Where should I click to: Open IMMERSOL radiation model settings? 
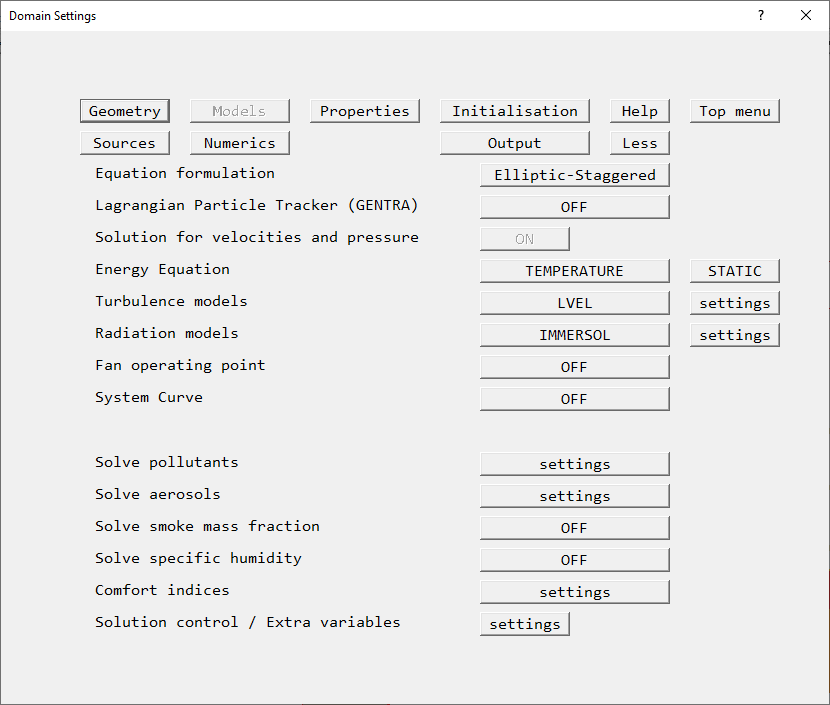734,335
